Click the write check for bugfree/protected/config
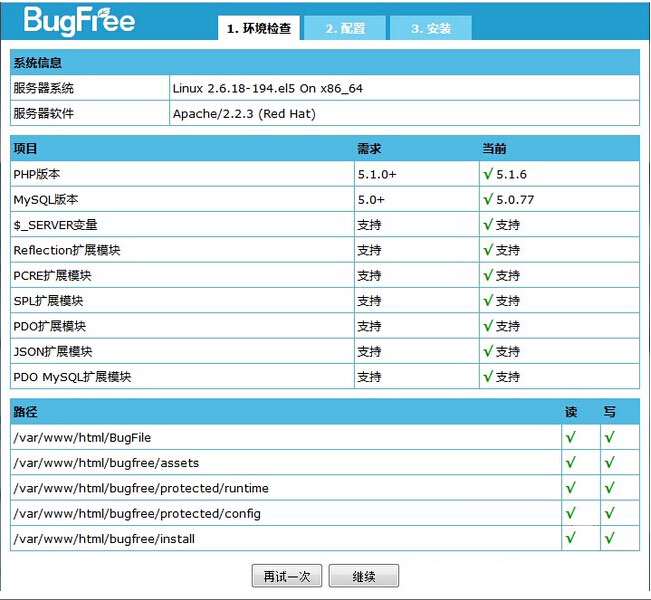 (x=609, y=513)
